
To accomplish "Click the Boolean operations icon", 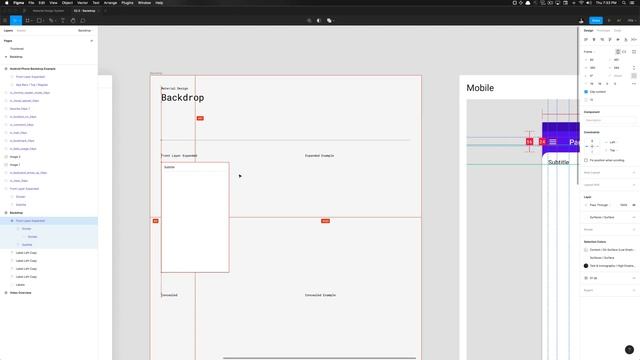I will tap(329, 20).
